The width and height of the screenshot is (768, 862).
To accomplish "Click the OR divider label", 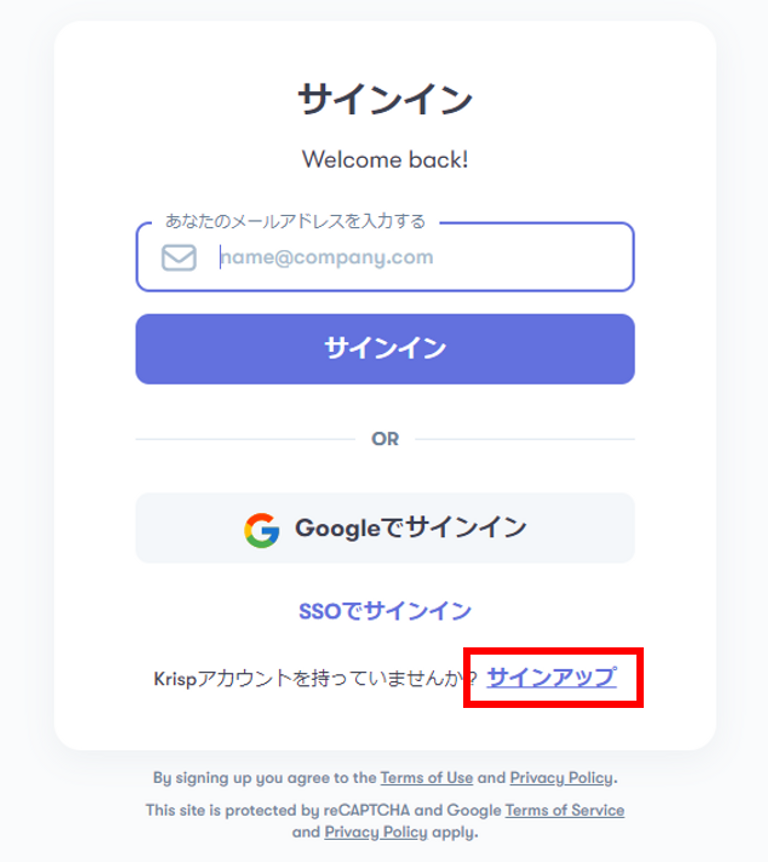I will point(385,439).
